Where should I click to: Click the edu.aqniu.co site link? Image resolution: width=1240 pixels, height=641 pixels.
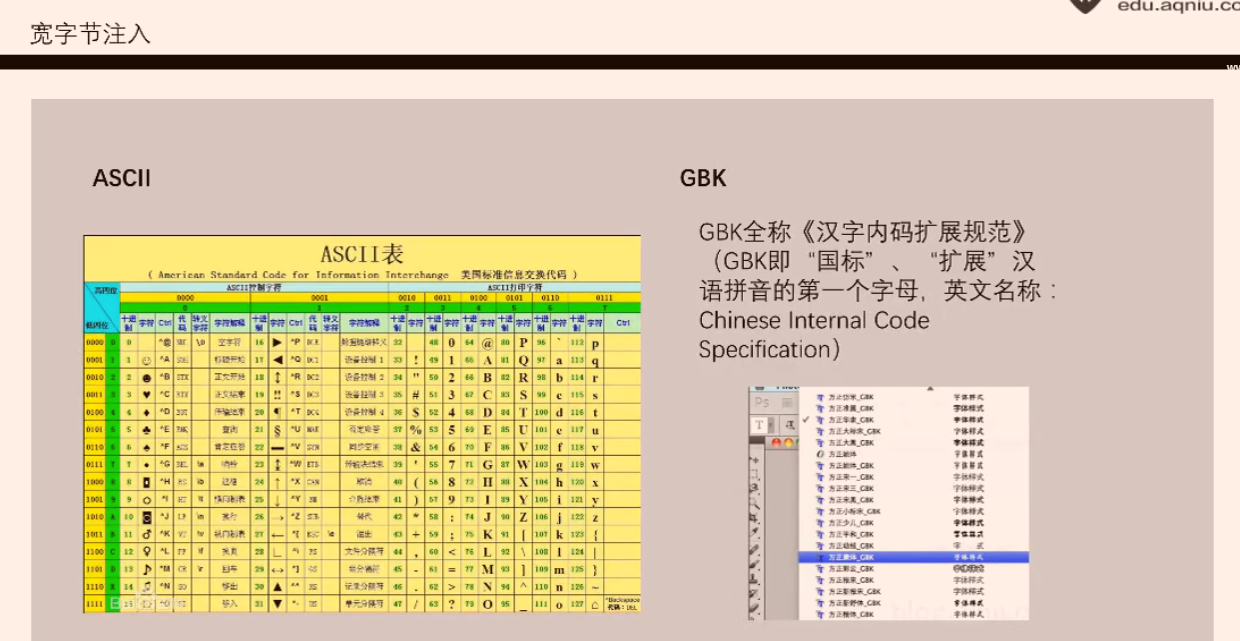click(1177, 6)
